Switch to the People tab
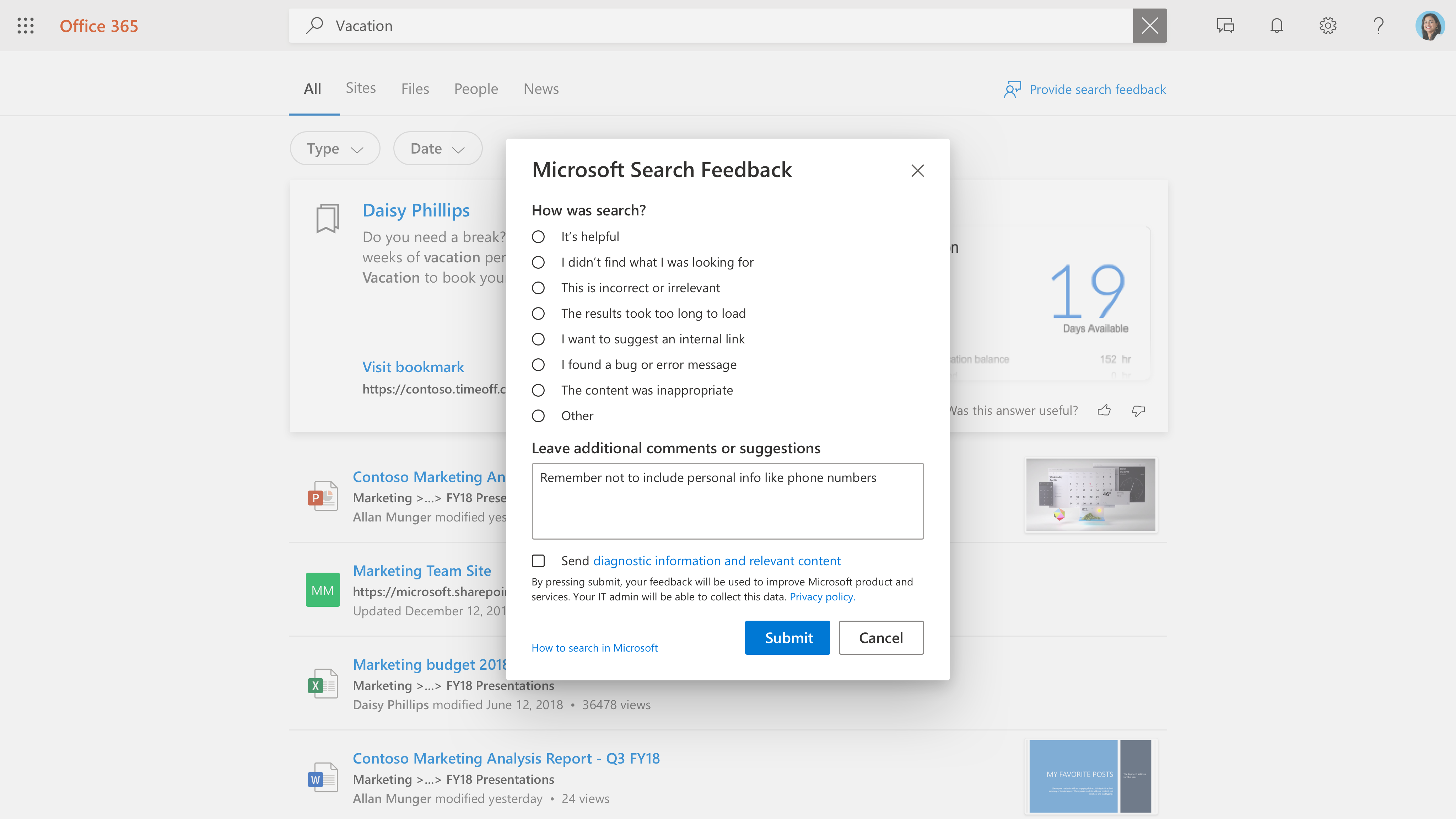Screen dimensions: 1456x819 476,88
